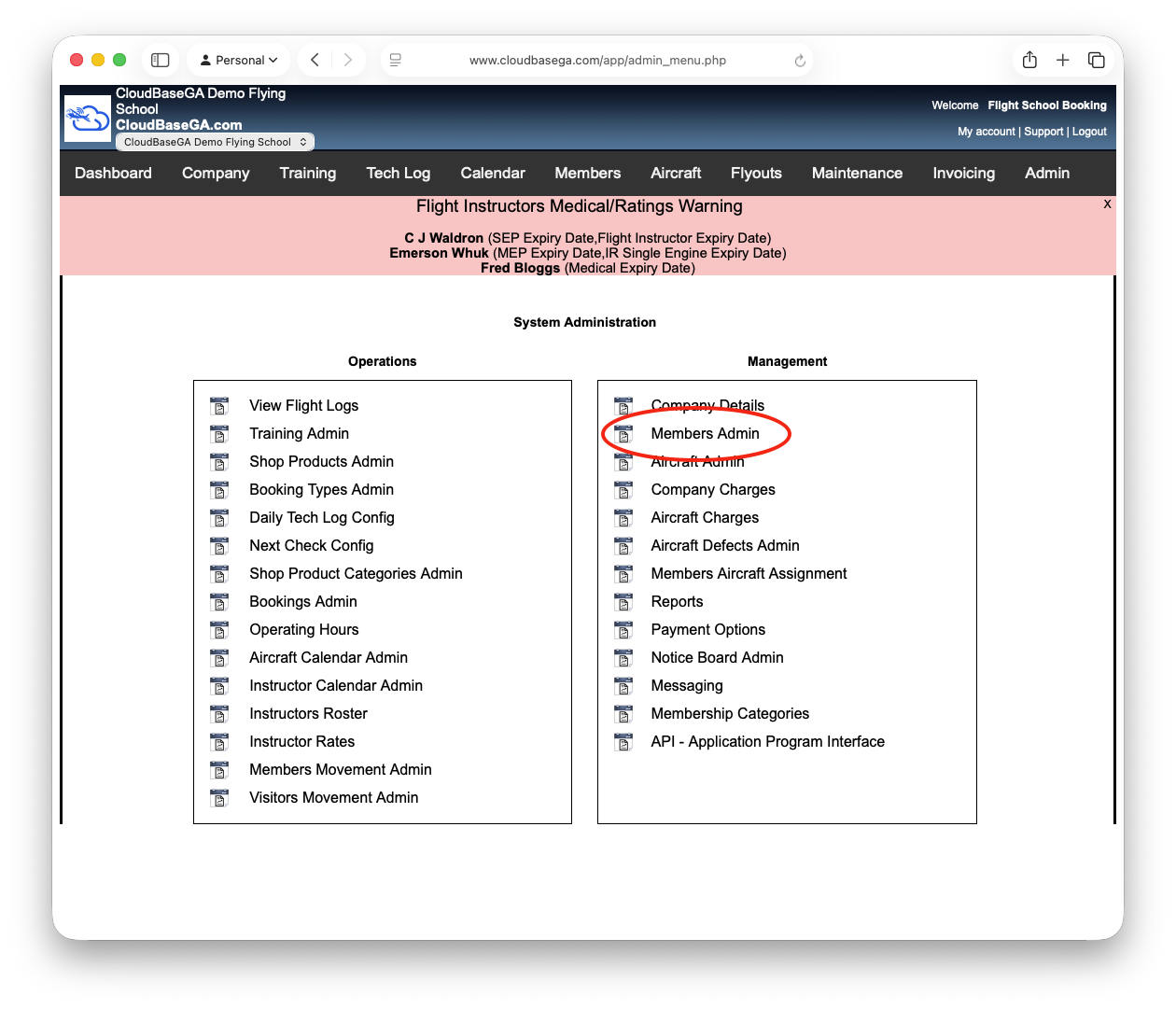Click the icon next to Payment Options
This screenshot has width=1176, height=1009.
pos(623,630)
